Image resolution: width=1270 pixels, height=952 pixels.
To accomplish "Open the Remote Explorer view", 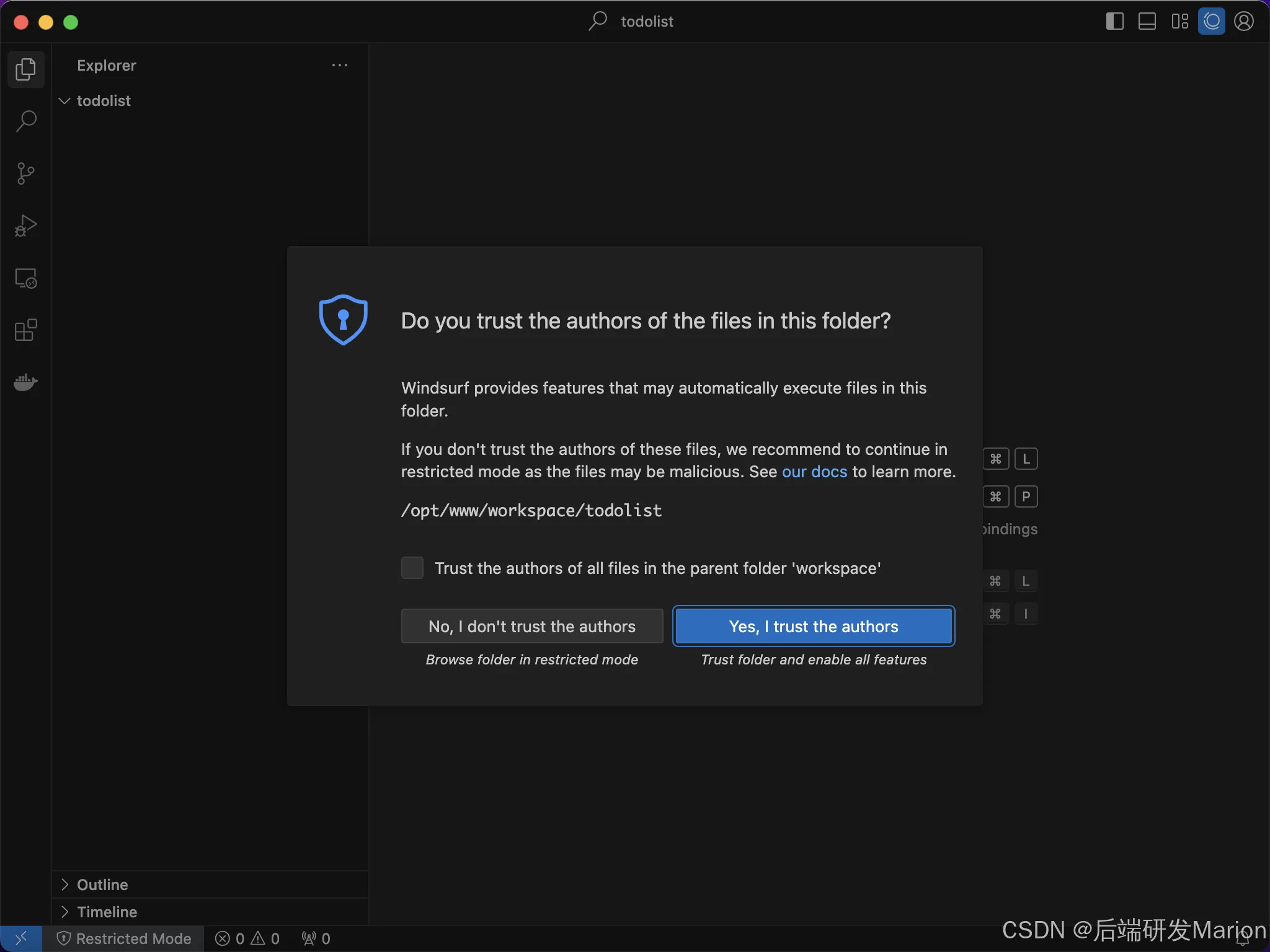I will [25, 278].
